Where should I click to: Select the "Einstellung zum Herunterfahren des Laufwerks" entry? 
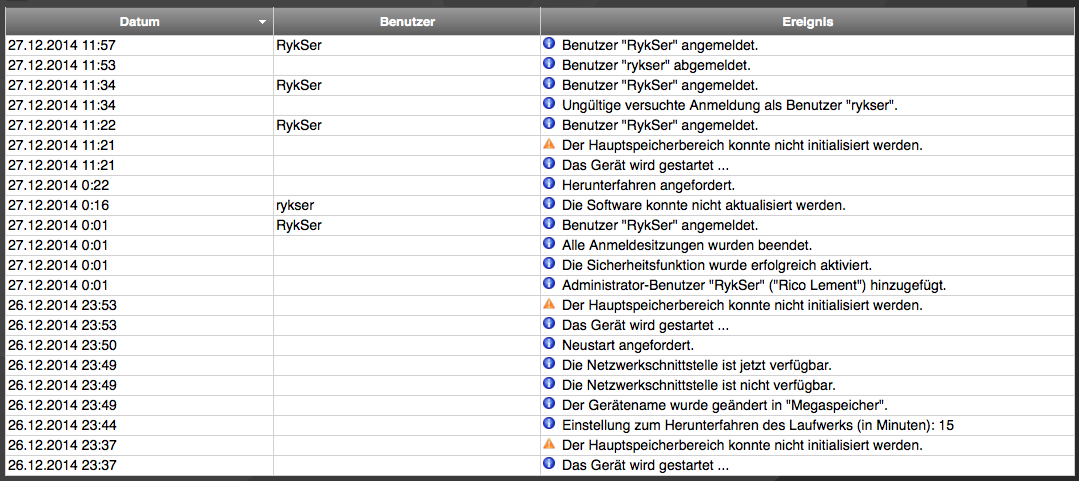[757, 425]
